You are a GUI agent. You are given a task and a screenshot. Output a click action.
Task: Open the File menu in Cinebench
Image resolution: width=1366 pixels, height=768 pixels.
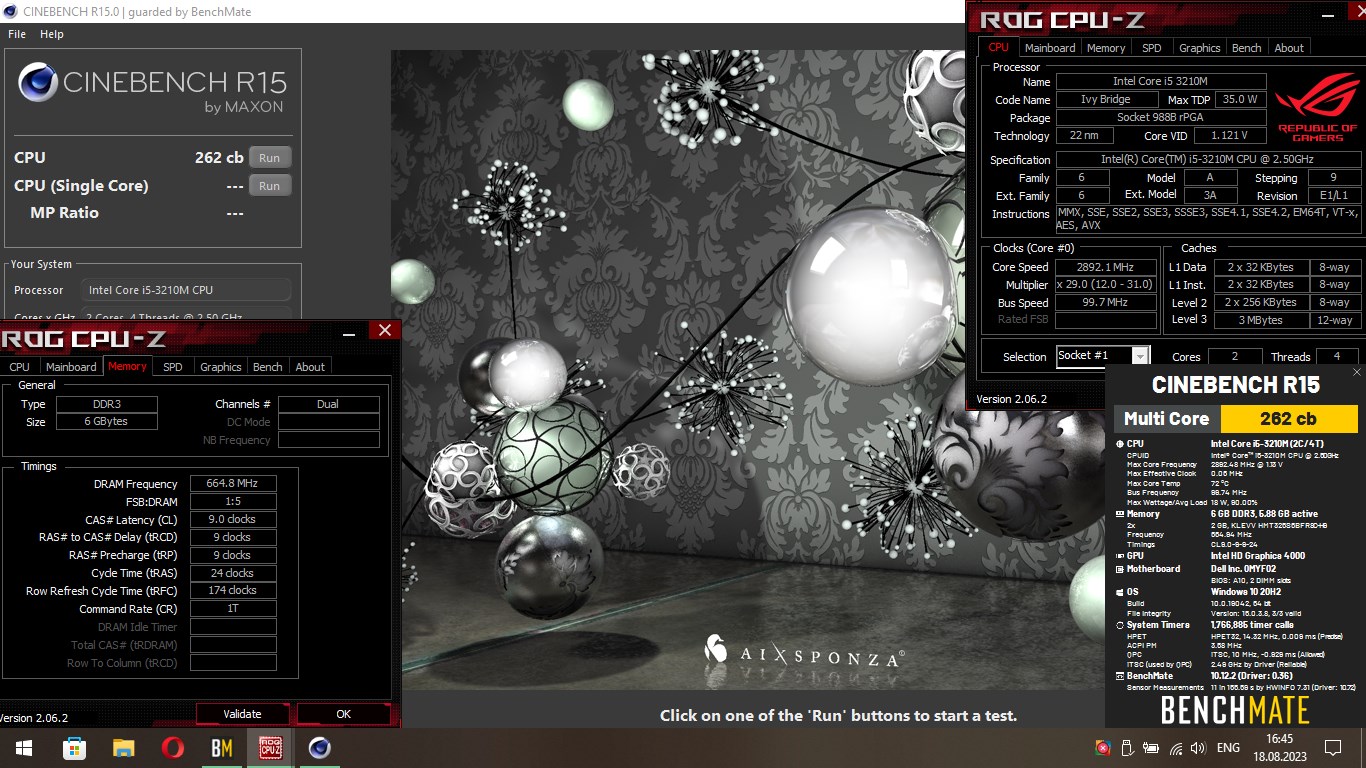[17, 34]
